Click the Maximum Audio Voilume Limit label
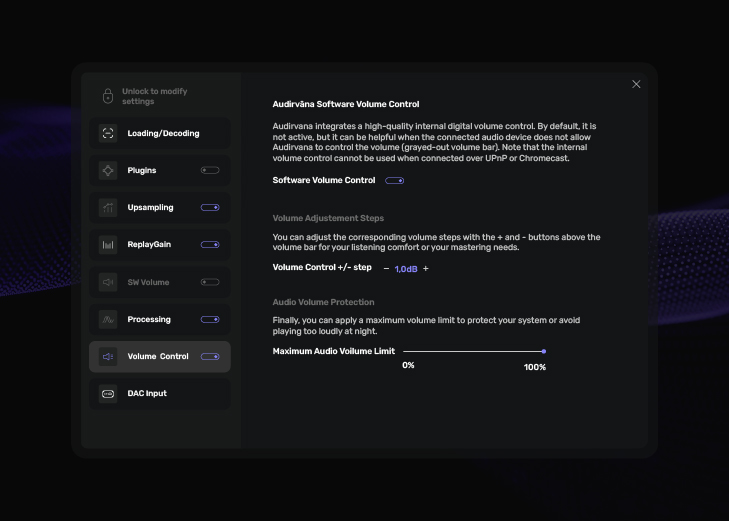This screenshot has height=521, width=729. 333,351
